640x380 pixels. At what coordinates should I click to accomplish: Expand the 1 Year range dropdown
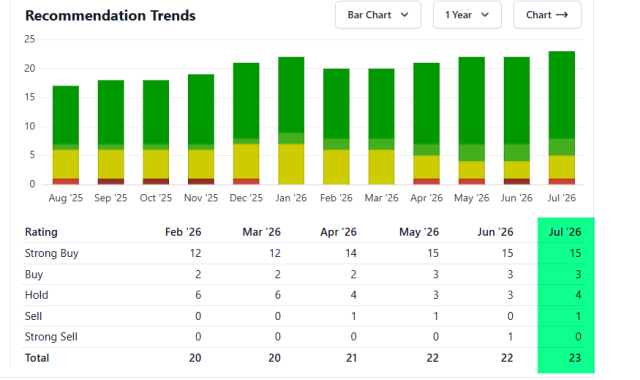(x=467, y=15)
